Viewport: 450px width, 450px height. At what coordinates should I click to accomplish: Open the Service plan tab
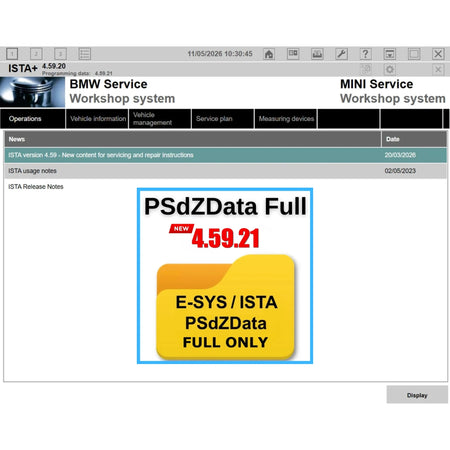coord(223,119)
